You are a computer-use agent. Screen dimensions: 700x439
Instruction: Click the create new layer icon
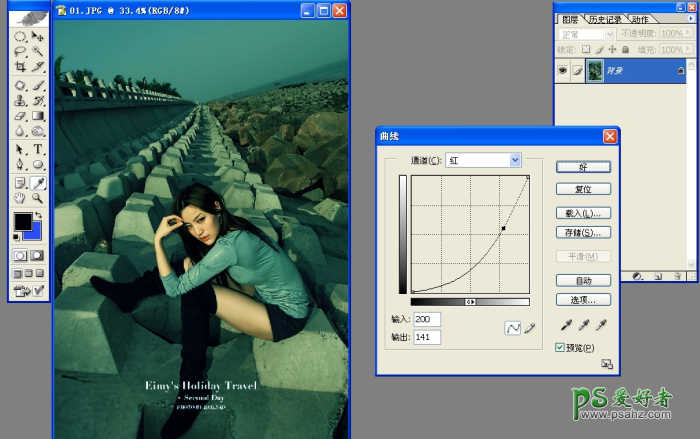[660, 275]
